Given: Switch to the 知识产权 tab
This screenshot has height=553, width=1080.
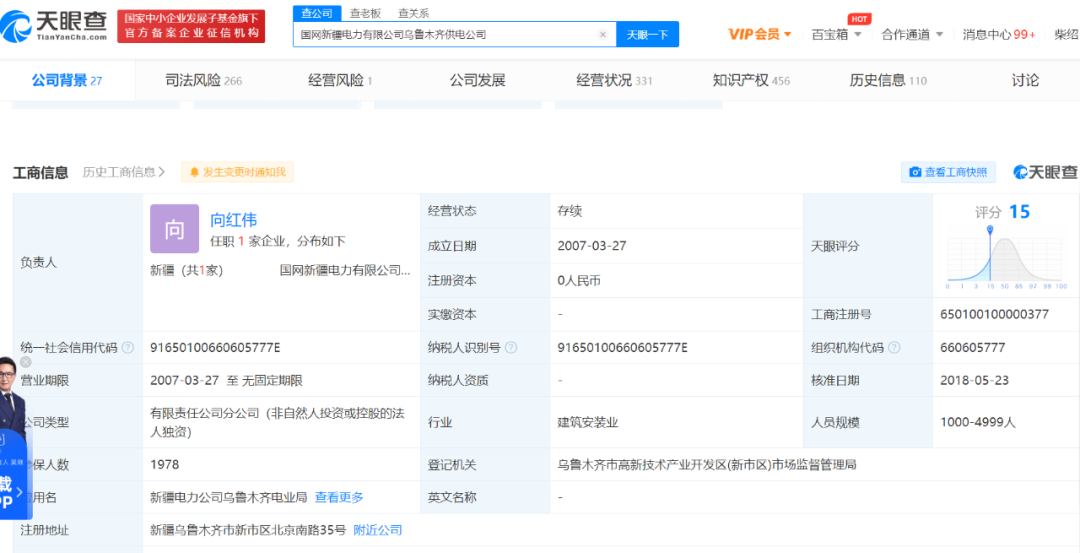Looking at the screenshot, I should [750, 81].
